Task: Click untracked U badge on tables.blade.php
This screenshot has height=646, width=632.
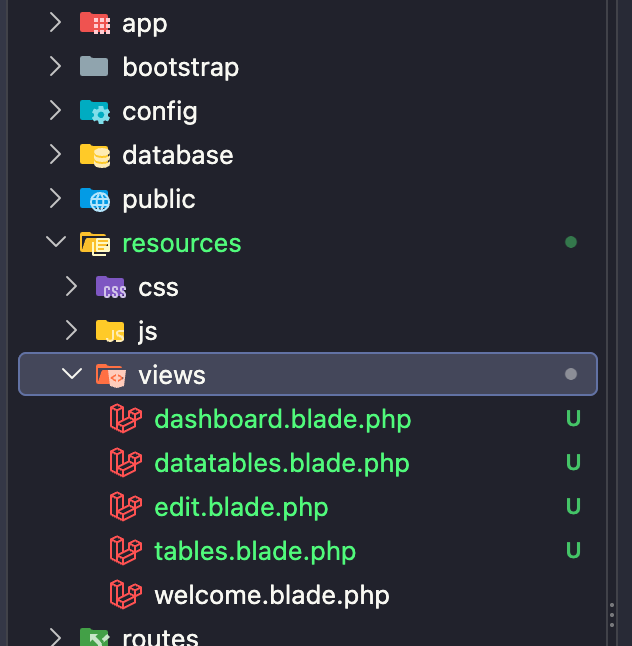Action: click(573, 551)
